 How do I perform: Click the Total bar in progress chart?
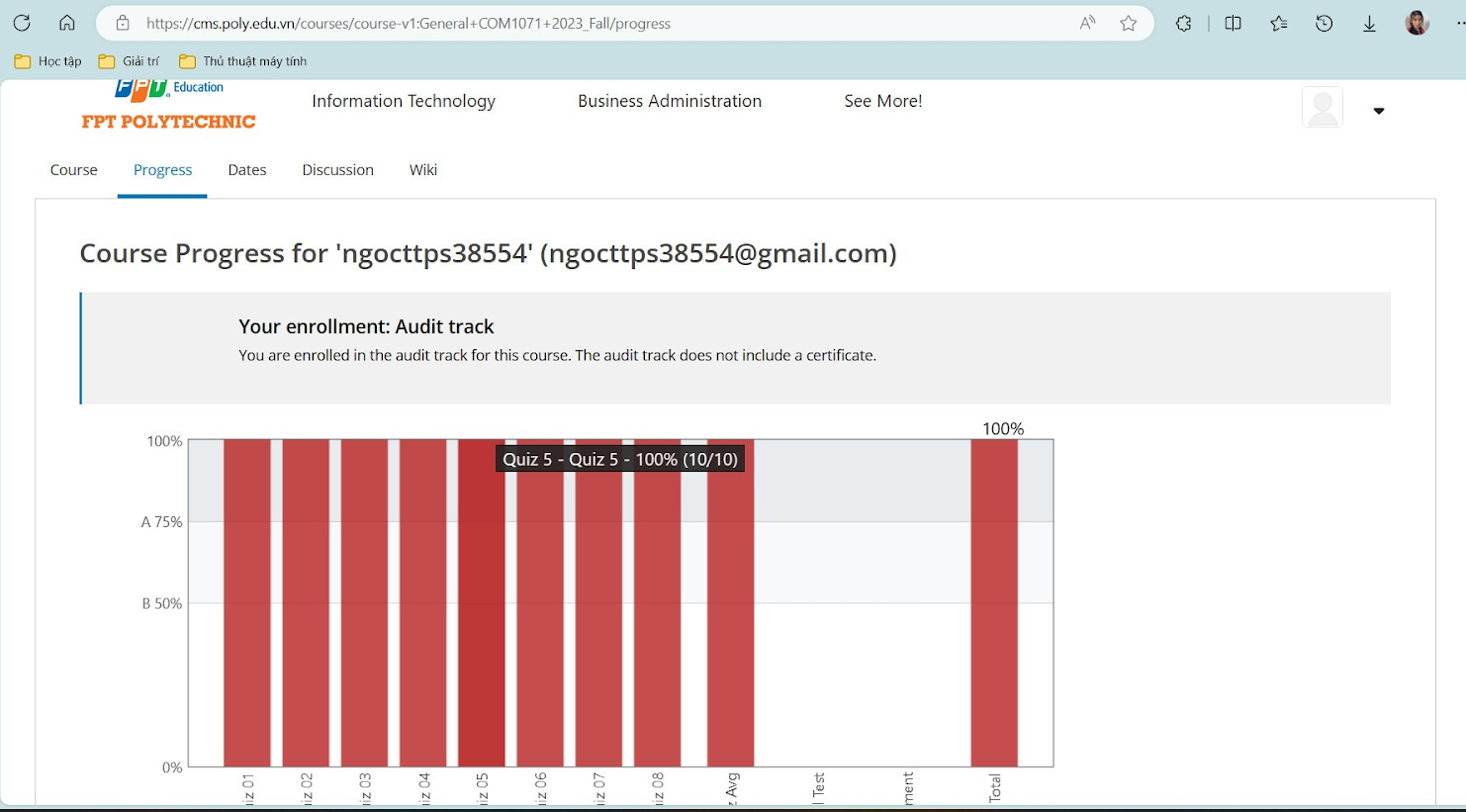pos(994,602)
